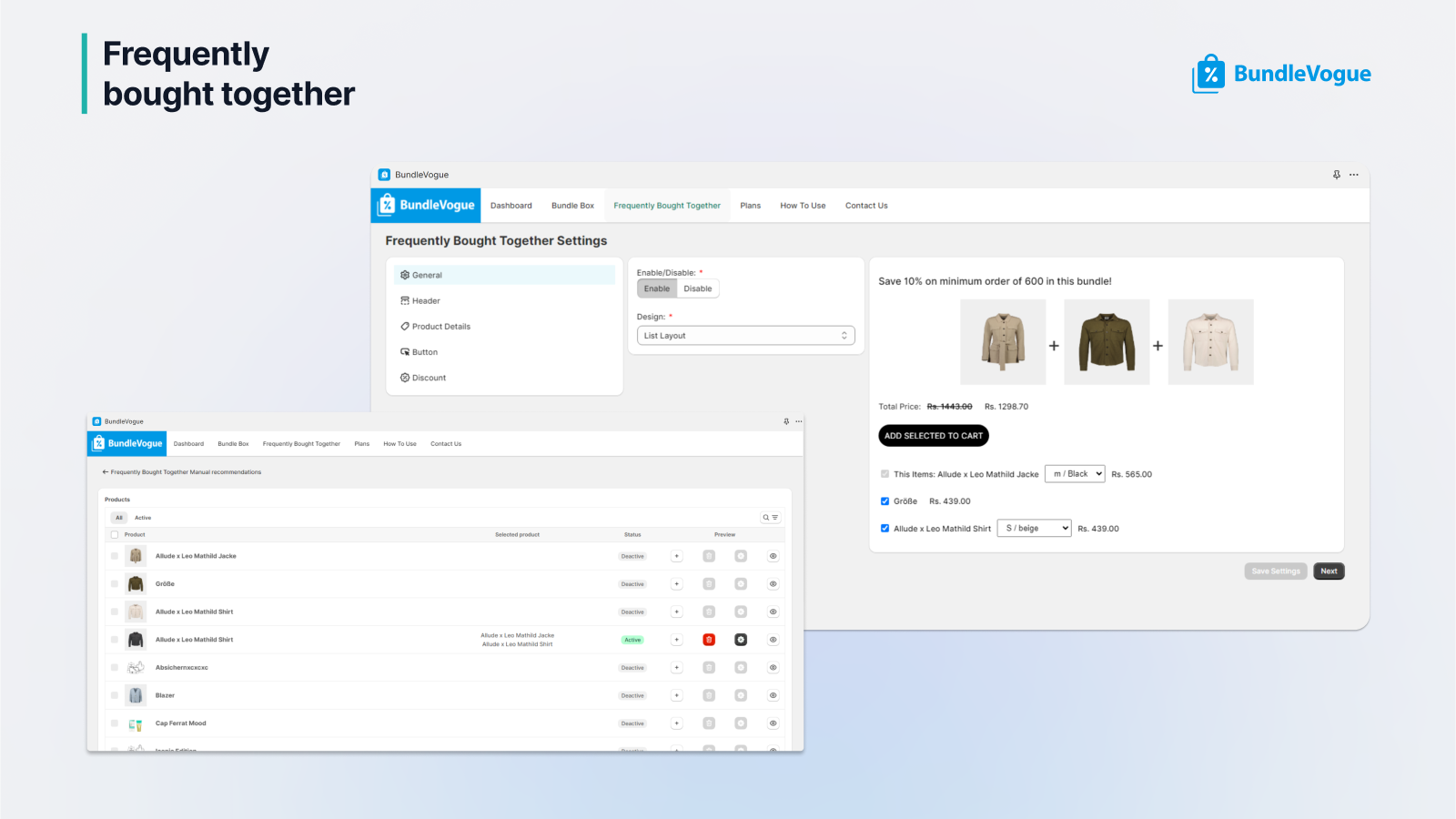Preview the Allude x Leo Mathild Jacke row
This screenshot has height=819, width=1456.
[x=773, y=556]
